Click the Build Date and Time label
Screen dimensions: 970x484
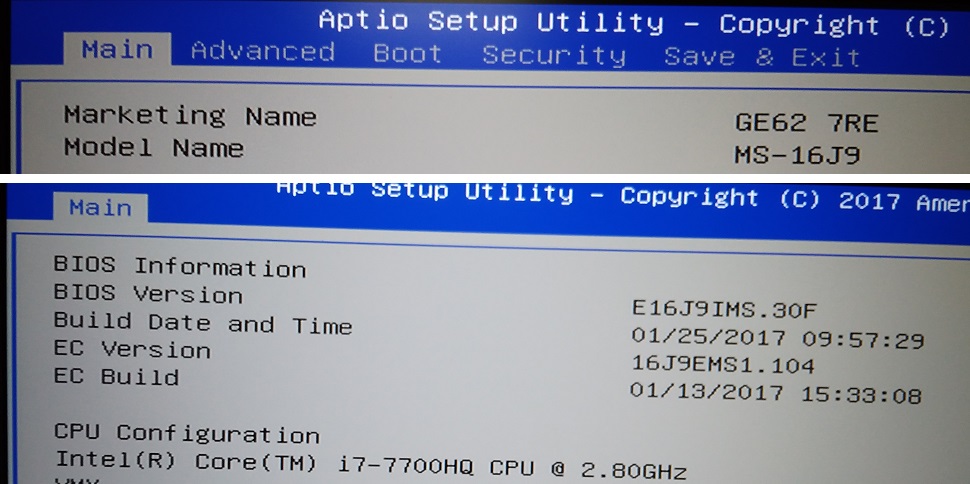(x=203, y=323)
